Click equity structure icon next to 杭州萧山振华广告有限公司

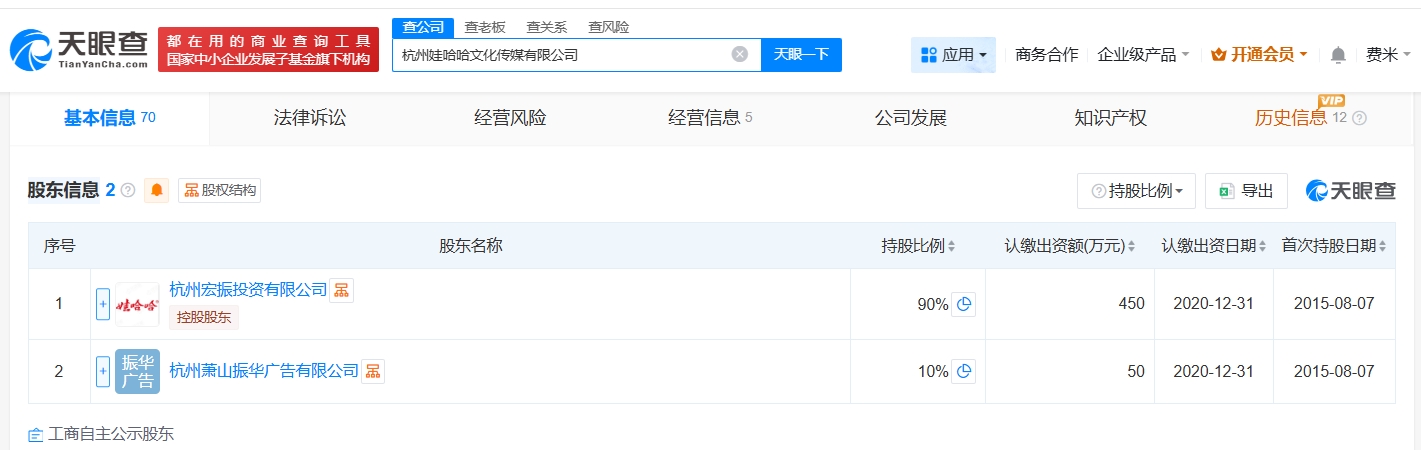373,371
